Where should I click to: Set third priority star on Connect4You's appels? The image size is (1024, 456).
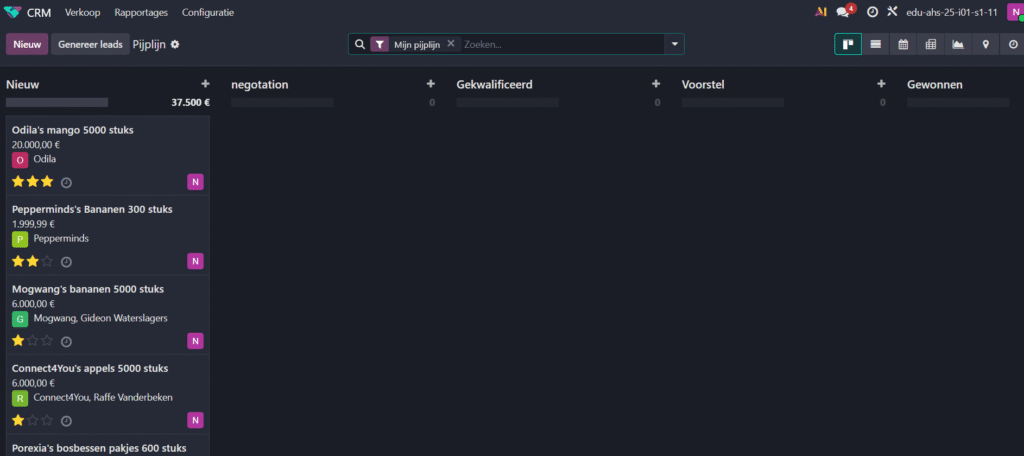tap(47, 420)
